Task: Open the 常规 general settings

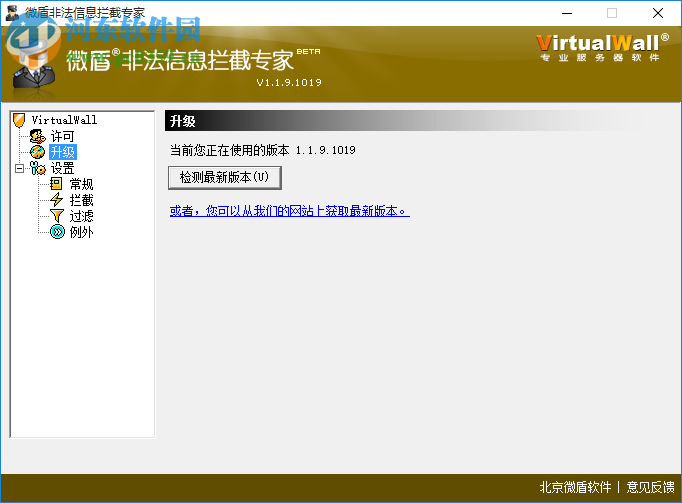Action: [81, 184]
